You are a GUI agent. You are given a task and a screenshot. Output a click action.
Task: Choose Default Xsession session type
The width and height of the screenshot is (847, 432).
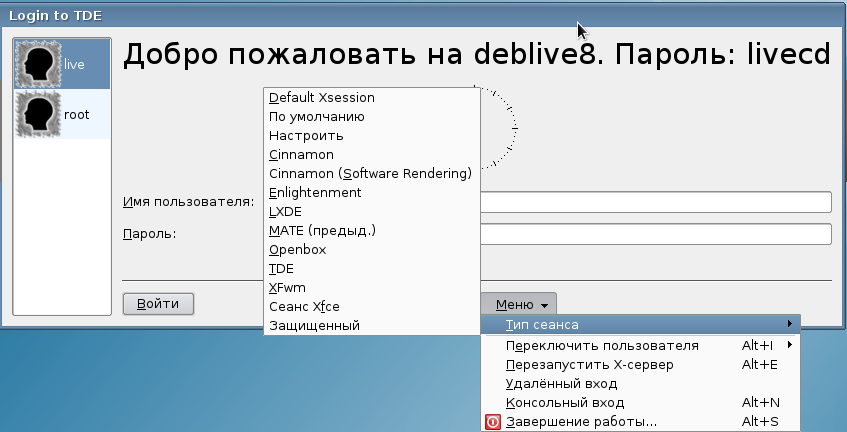372,98
